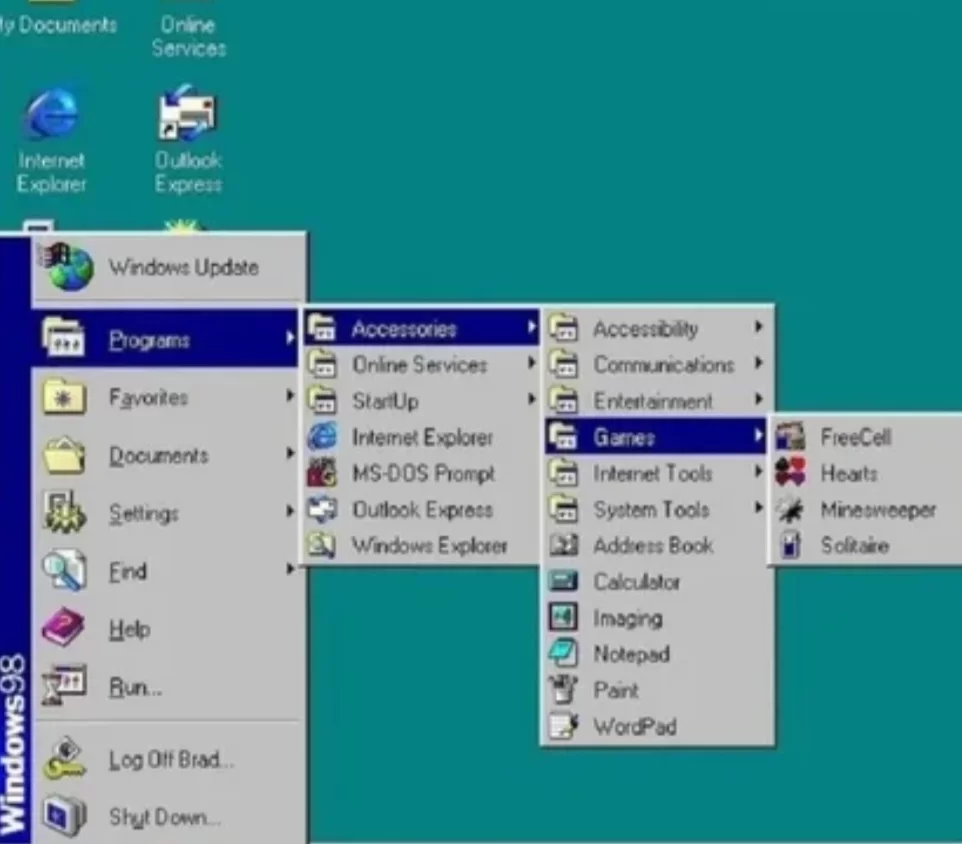Open Paint from the Accessories menu
The width and height of the screenshot is (962, 844).
point(618,690)
